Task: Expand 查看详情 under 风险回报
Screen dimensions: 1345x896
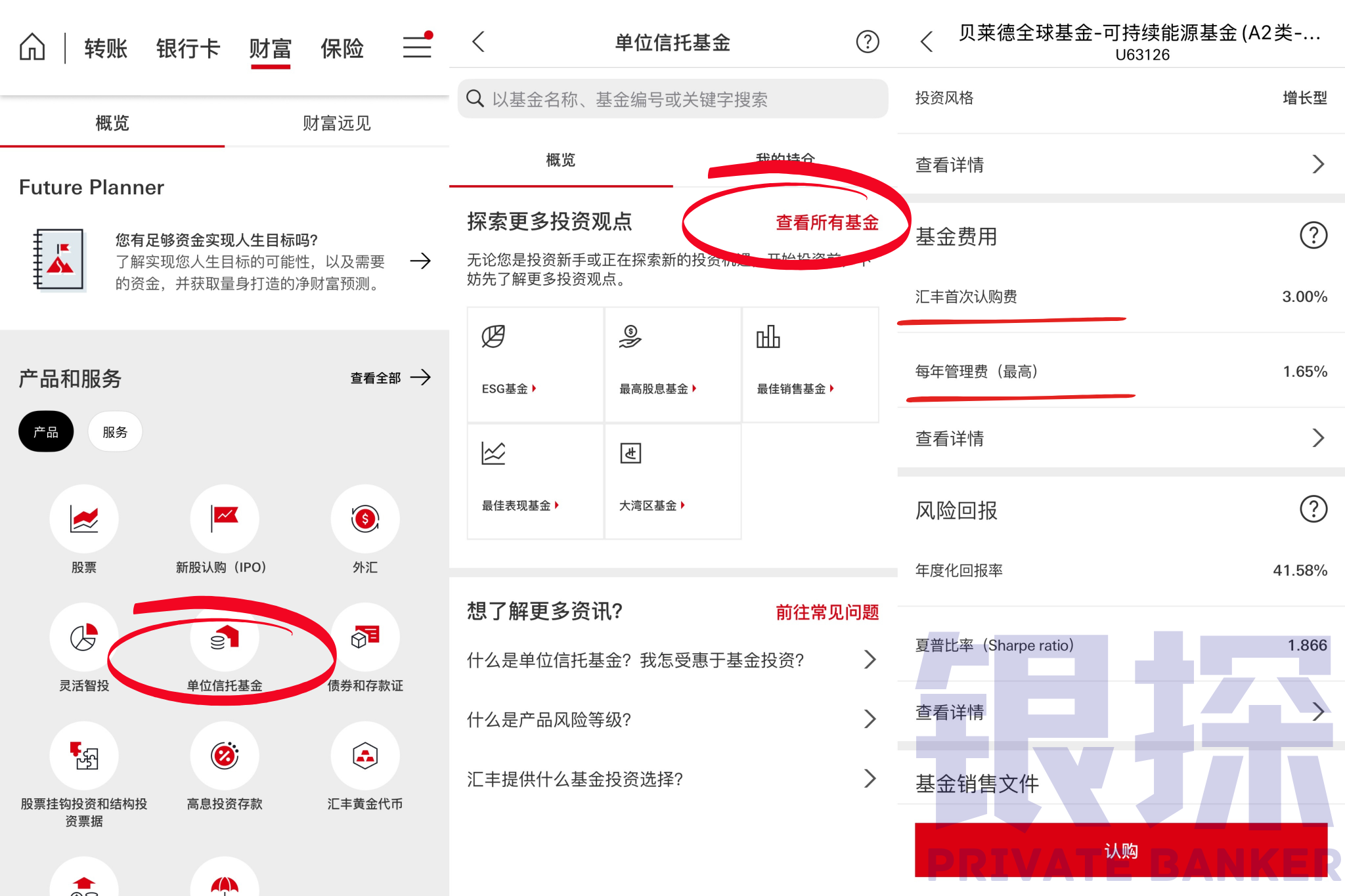Action: click(x=1121, y=712)
